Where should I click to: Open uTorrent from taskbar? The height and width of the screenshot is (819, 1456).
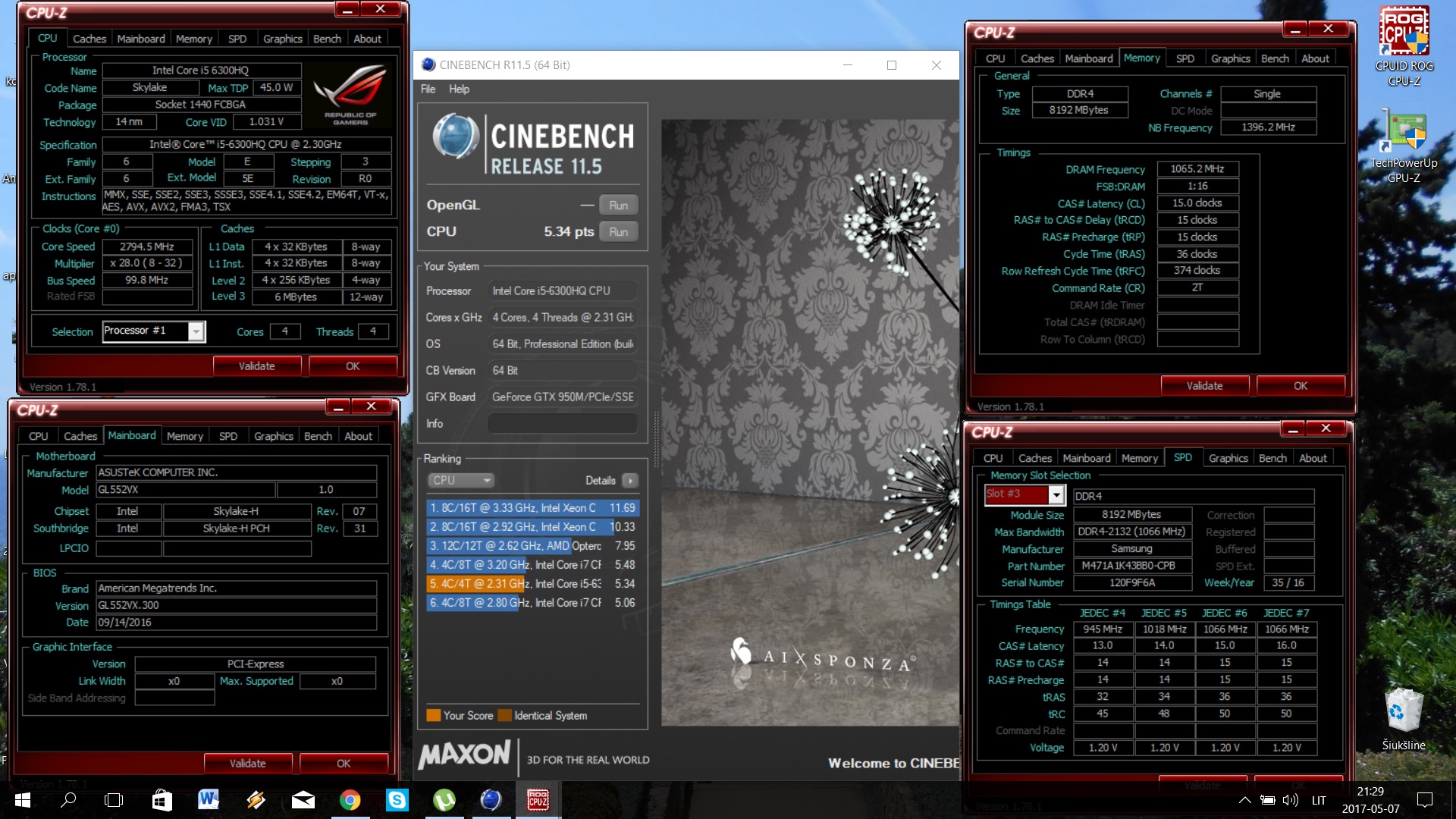click(x=444, y=800)
